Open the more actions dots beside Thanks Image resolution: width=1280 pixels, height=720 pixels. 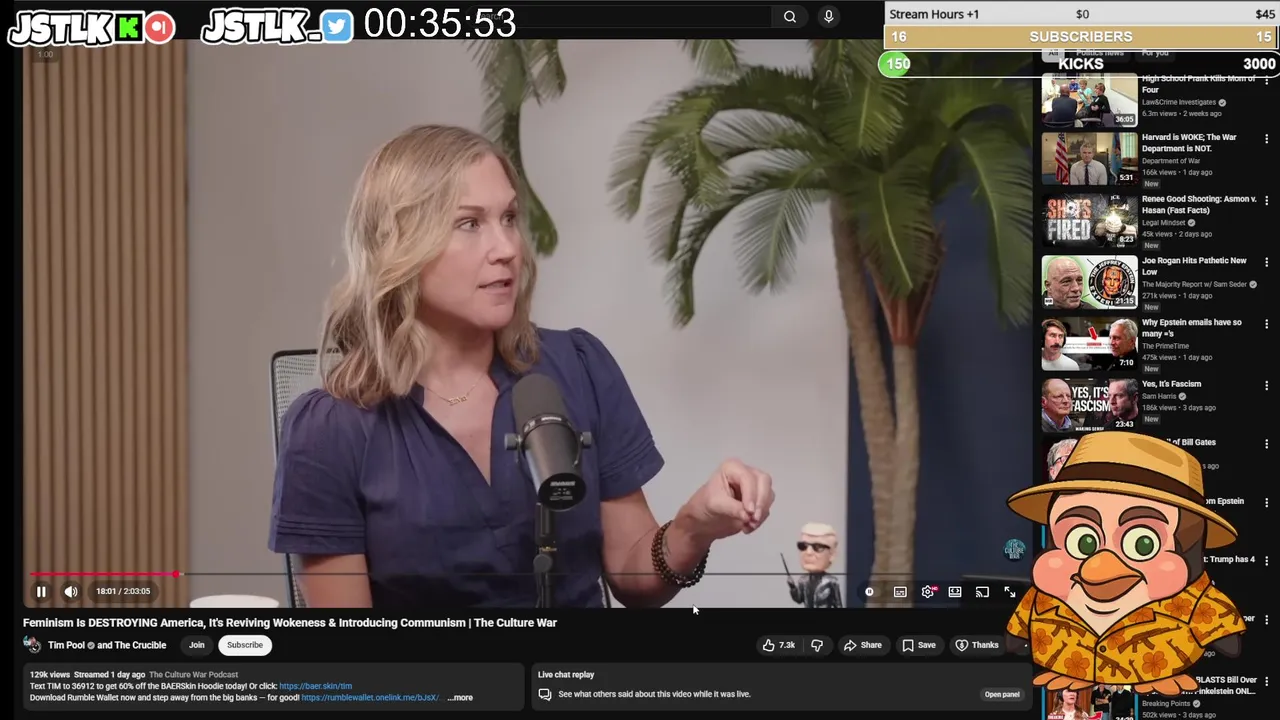[x=1024, y=645]
